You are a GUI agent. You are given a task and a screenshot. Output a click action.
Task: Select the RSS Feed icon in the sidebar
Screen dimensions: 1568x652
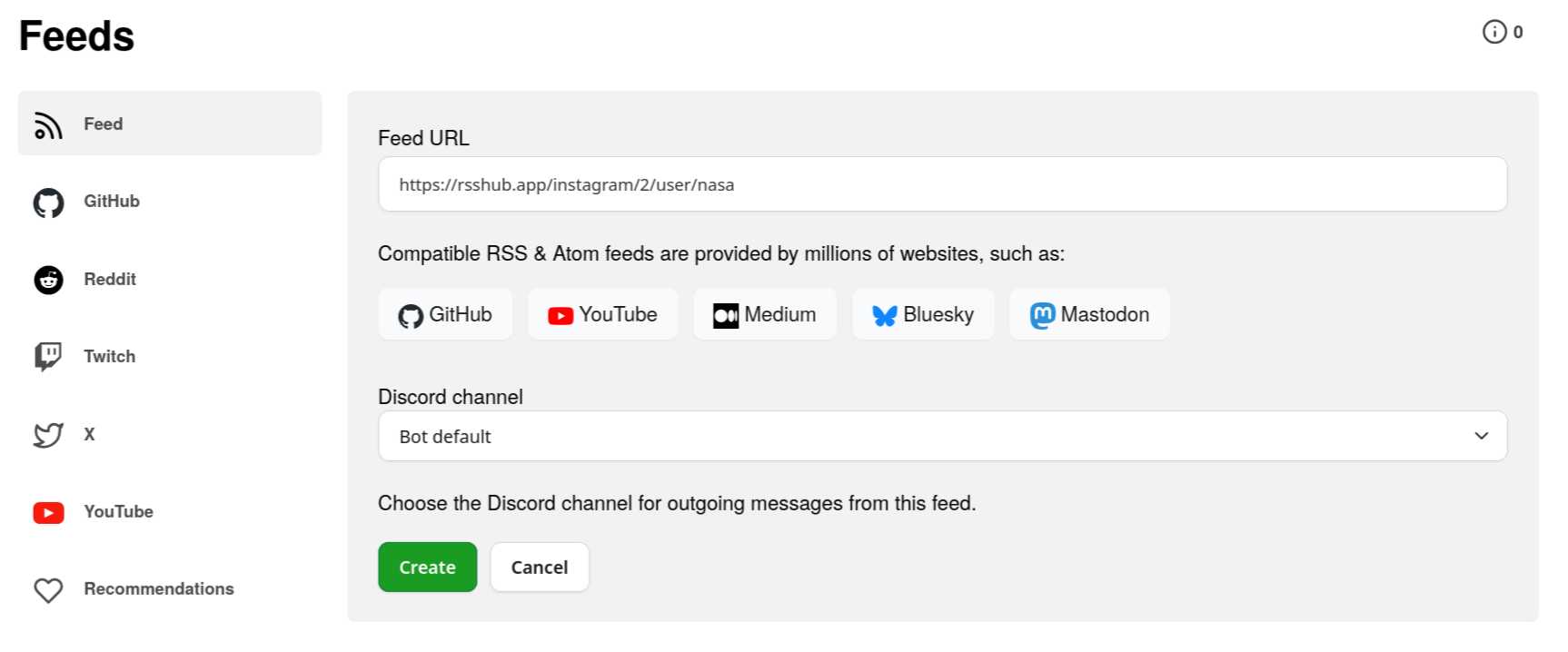46,124
